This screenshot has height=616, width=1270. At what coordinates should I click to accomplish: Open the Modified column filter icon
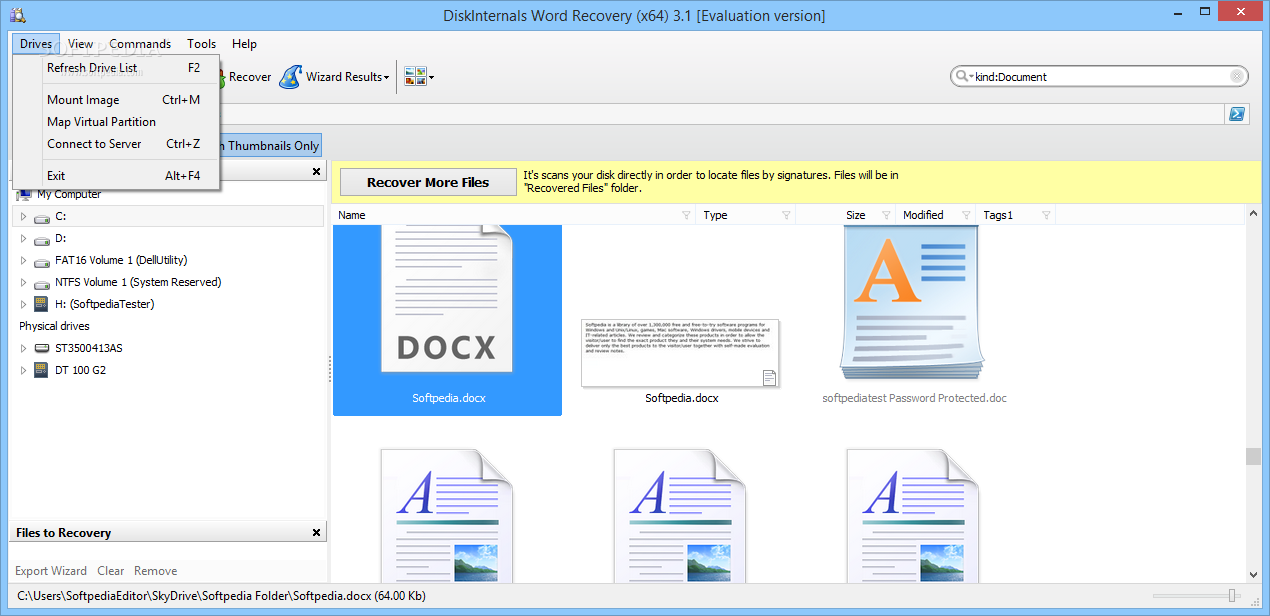point(966,215)
